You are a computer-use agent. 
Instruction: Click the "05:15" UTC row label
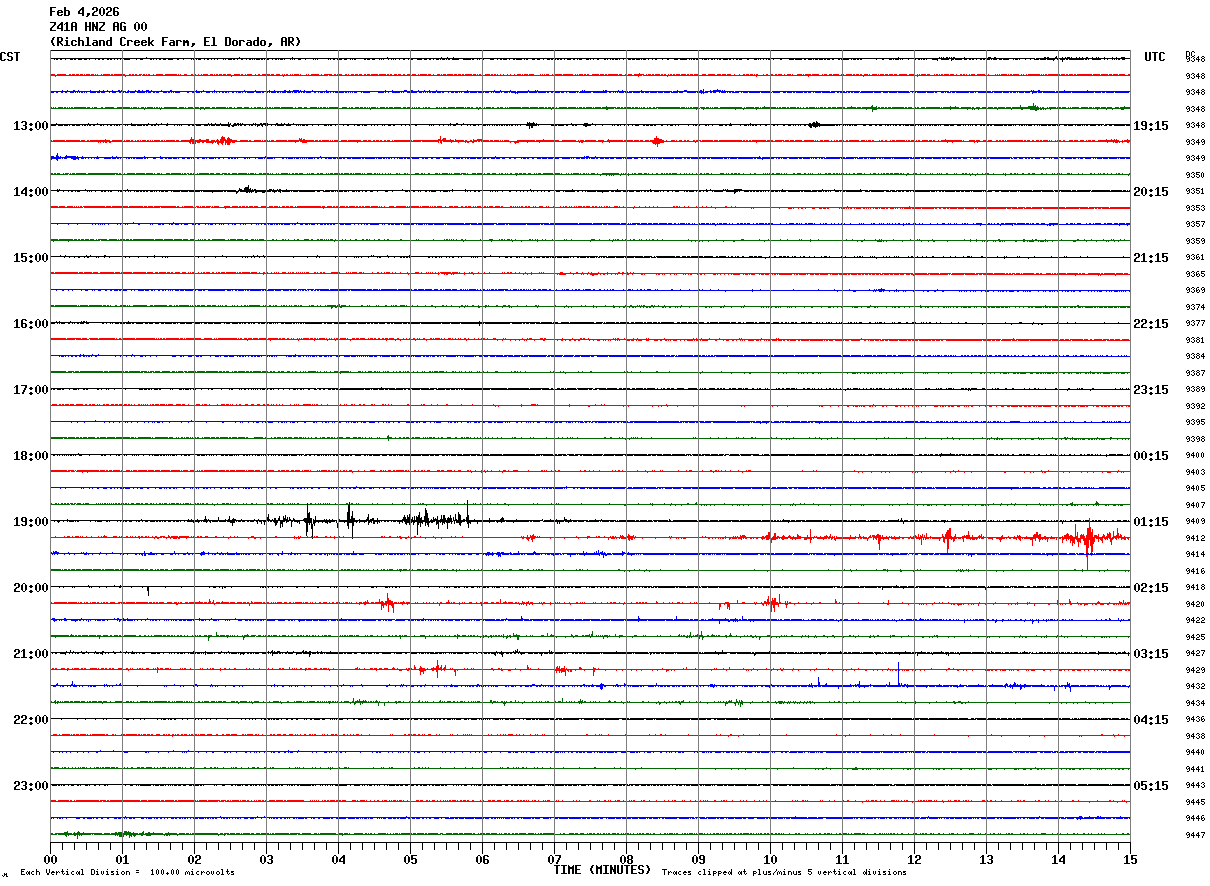point(1151,786)
